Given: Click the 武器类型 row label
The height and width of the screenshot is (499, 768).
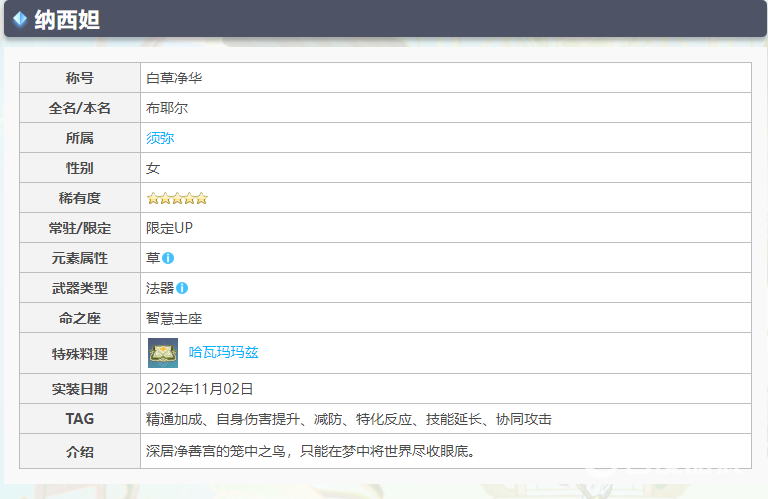Looking at the screenshot, I should coord(80,288).
